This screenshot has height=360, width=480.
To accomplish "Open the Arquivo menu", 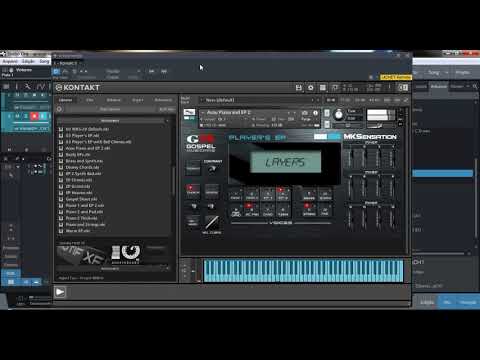I will coord(10,61).
